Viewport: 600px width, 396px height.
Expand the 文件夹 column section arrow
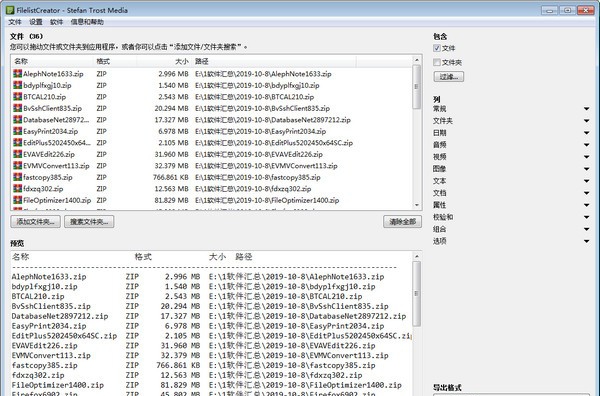coord(586,121)
